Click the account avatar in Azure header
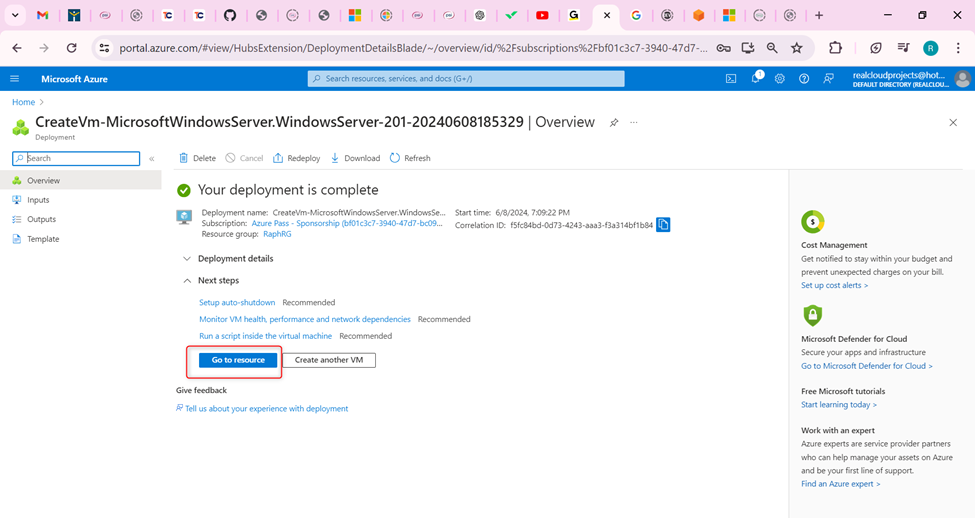975x518 pixels. [x=963, y=79]
